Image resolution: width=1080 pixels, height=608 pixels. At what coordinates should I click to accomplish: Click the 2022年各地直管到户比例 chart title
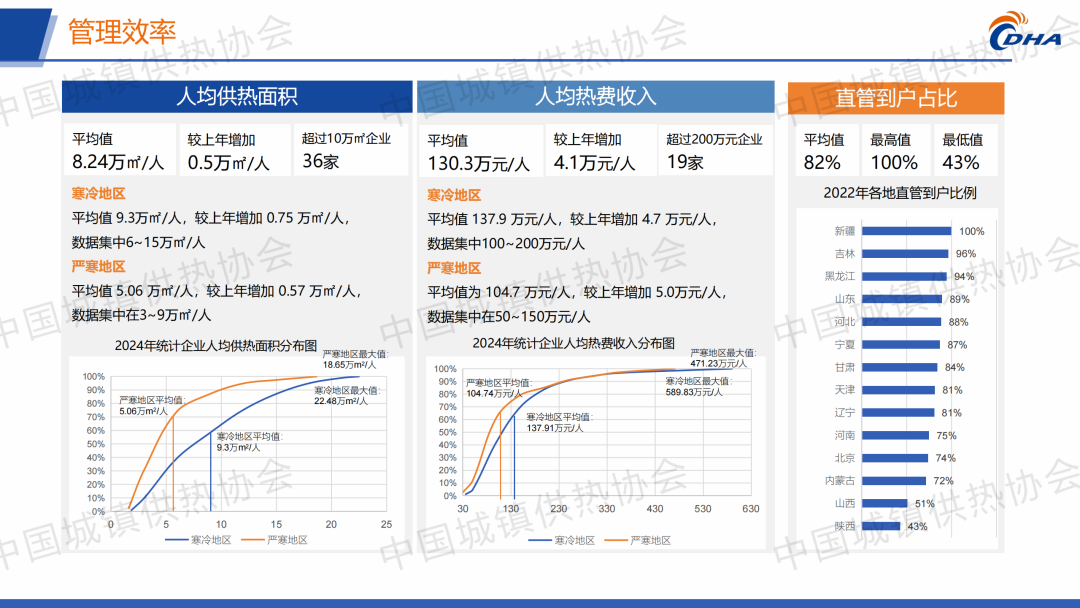point(899,193)
